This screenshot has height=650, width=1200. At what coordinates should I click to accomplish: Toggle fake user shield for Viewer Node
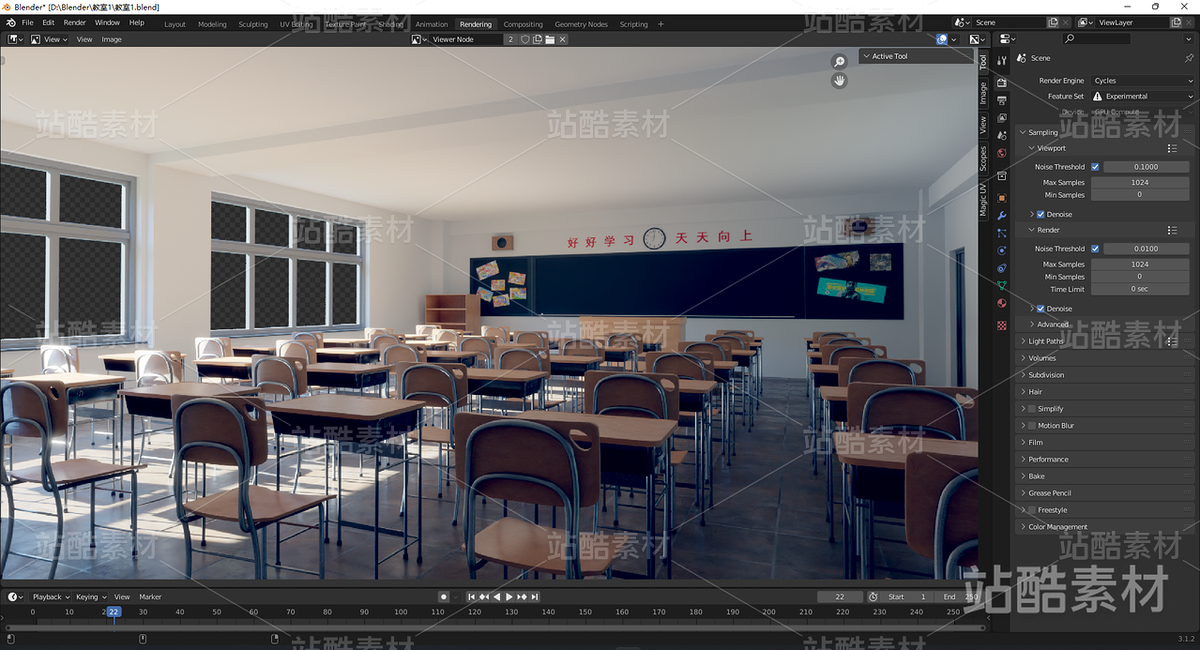tap(524, 39)
